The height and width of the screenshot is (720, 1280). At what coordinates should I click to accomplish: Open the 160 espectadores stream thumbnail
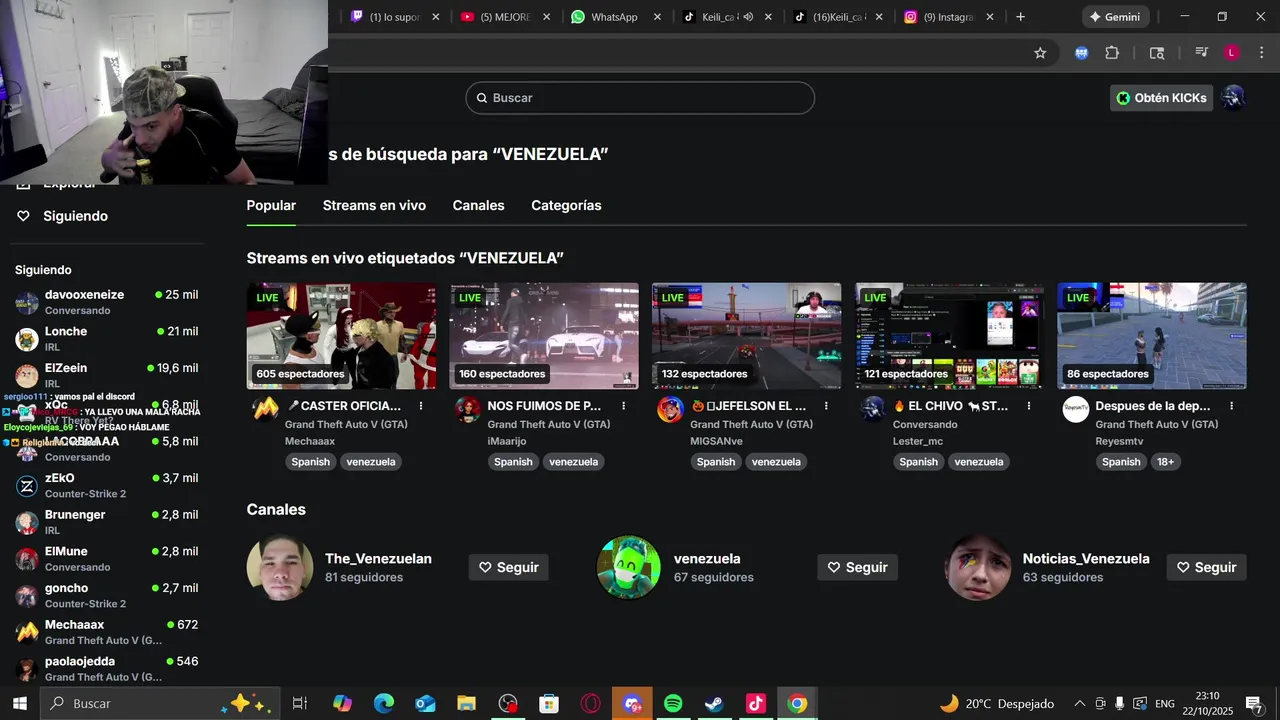(544, 336)
